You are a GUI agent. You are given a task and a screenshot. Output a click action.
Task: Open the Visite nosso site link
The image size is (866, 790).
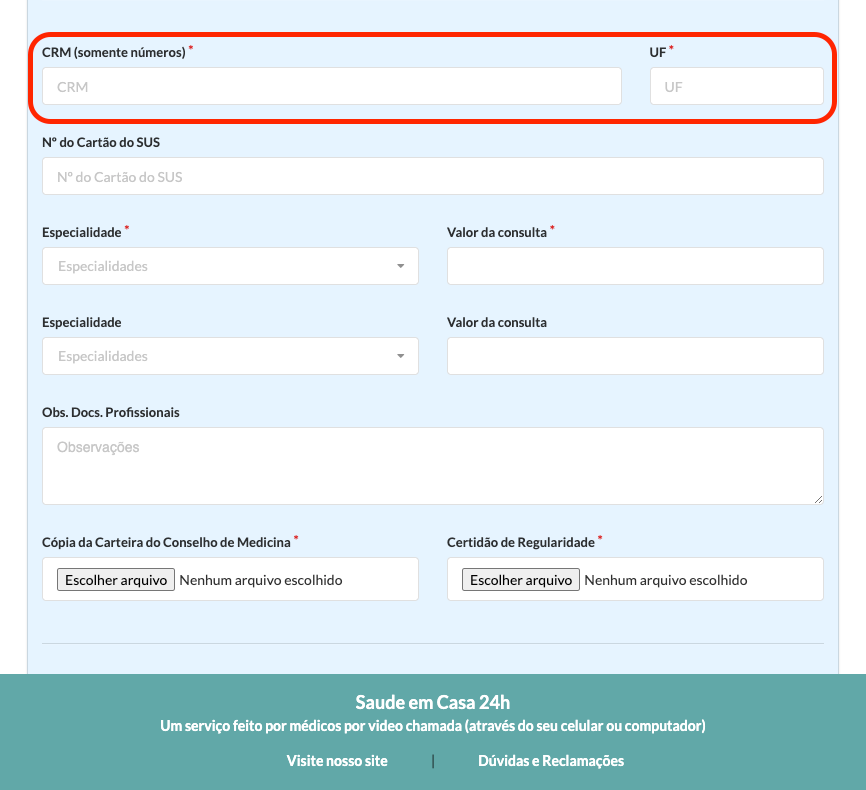(337, 761)
